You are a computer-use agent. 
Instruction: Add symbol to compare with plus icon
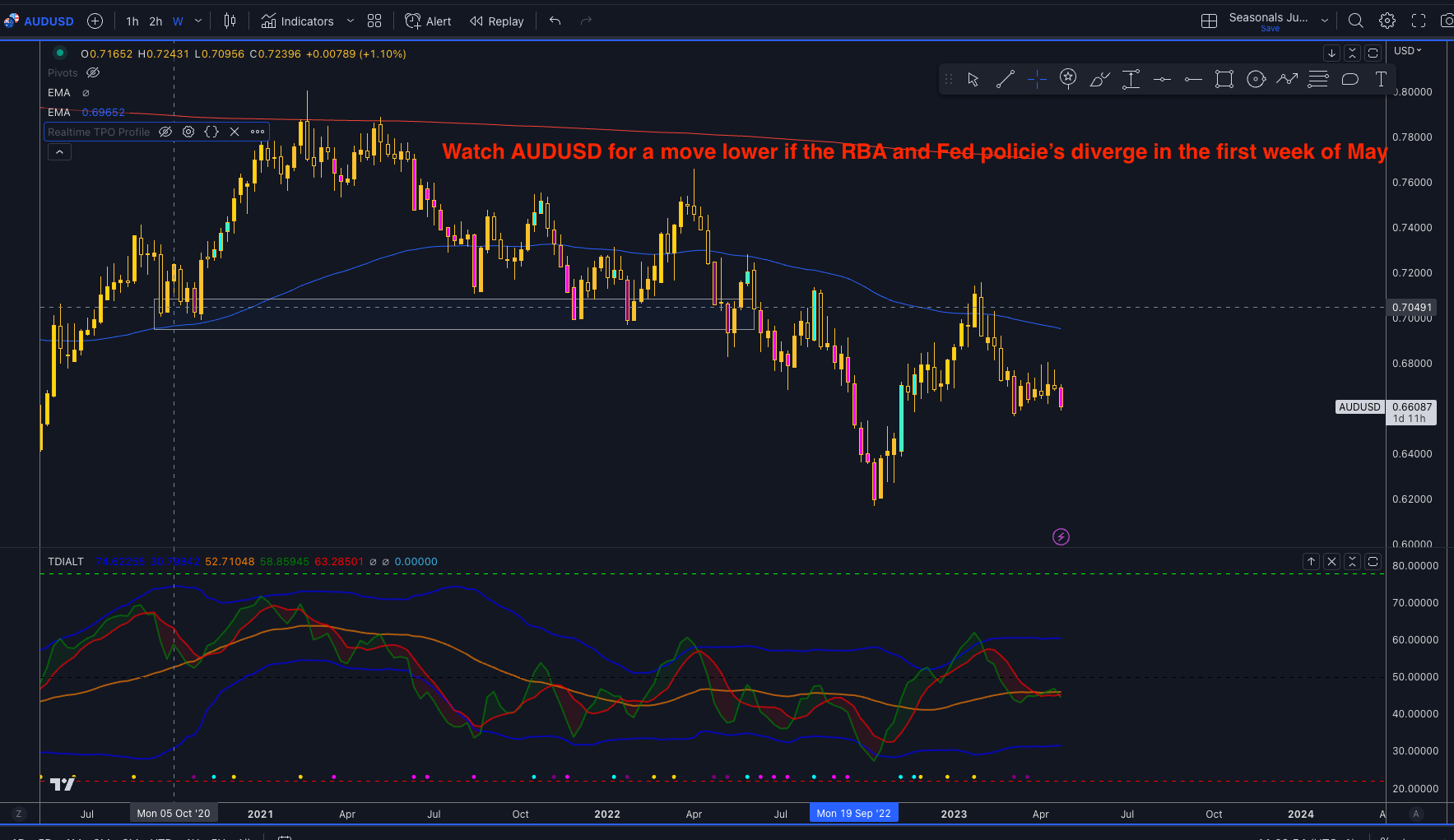coord(95,21)
